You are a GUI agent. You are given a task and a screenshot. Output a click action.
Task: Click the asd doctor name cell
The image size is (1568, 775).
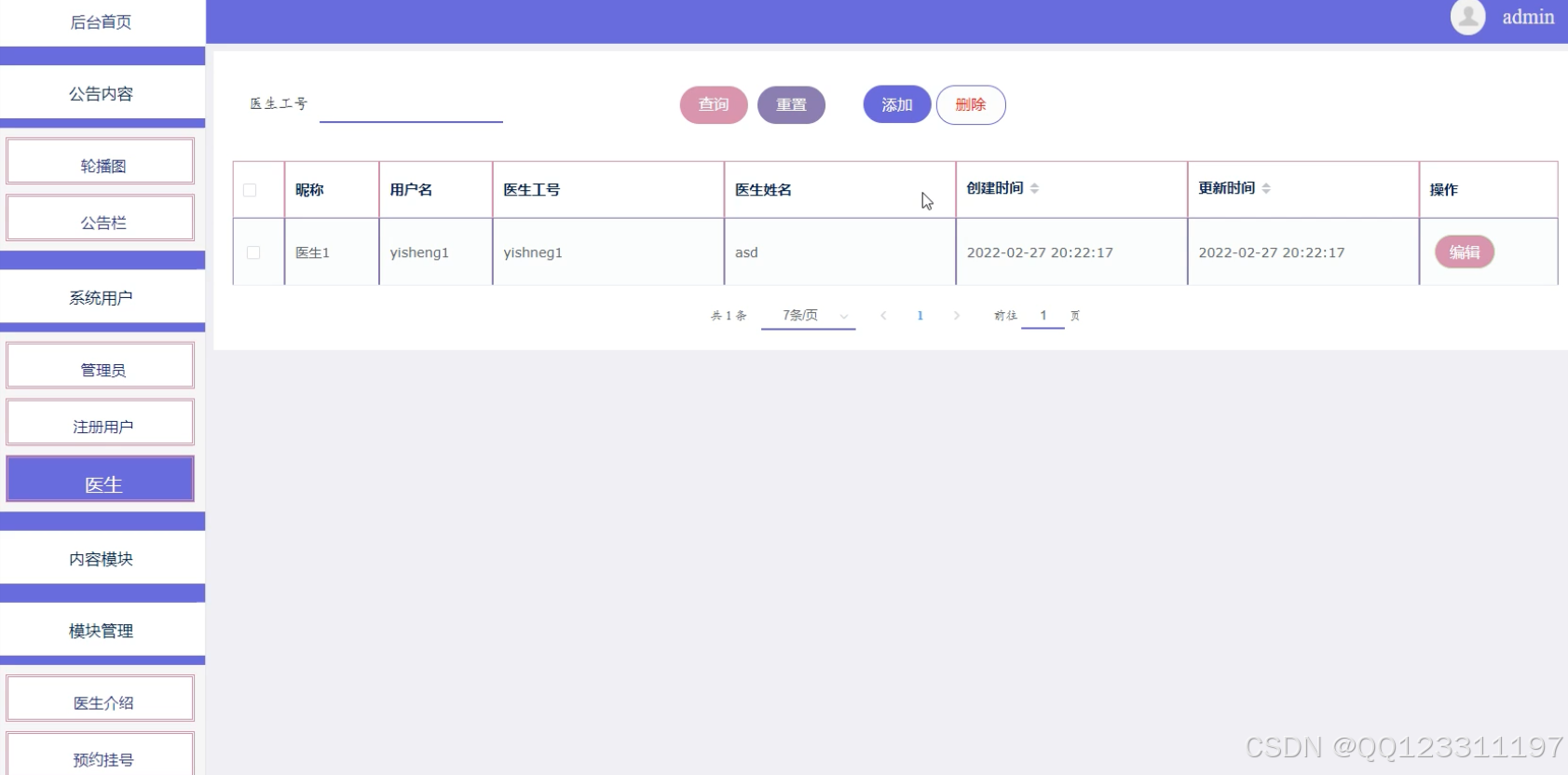(x=840, y=252)
